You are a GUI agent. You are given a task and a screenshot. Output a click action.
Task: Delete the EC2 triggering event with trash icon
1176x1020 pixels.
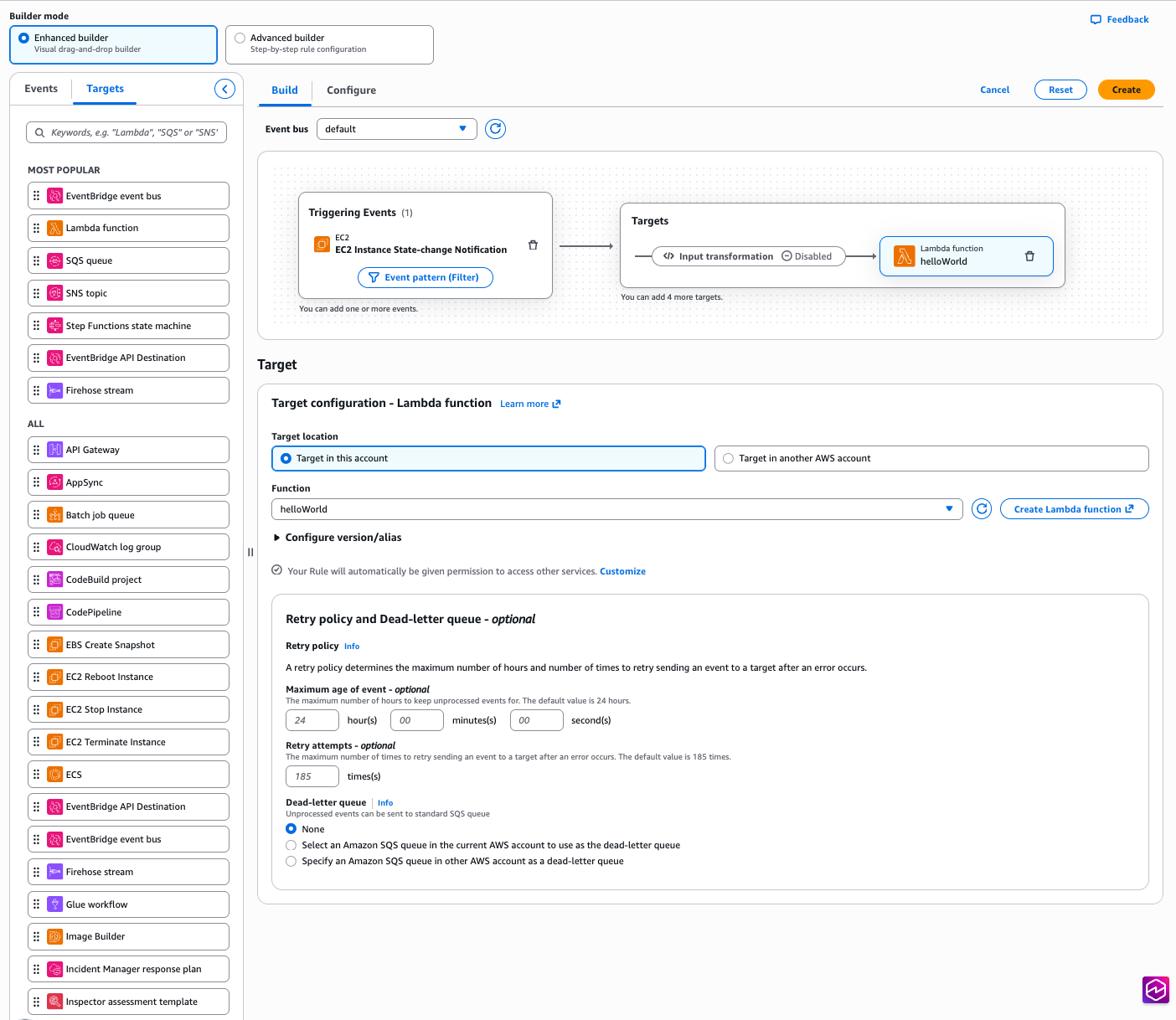(x=533, y=245)
